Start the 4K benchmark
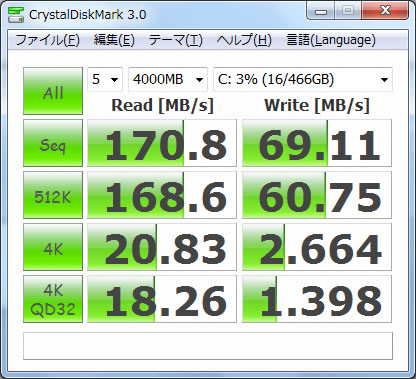The image size is (416, 379). coord(53,247)
